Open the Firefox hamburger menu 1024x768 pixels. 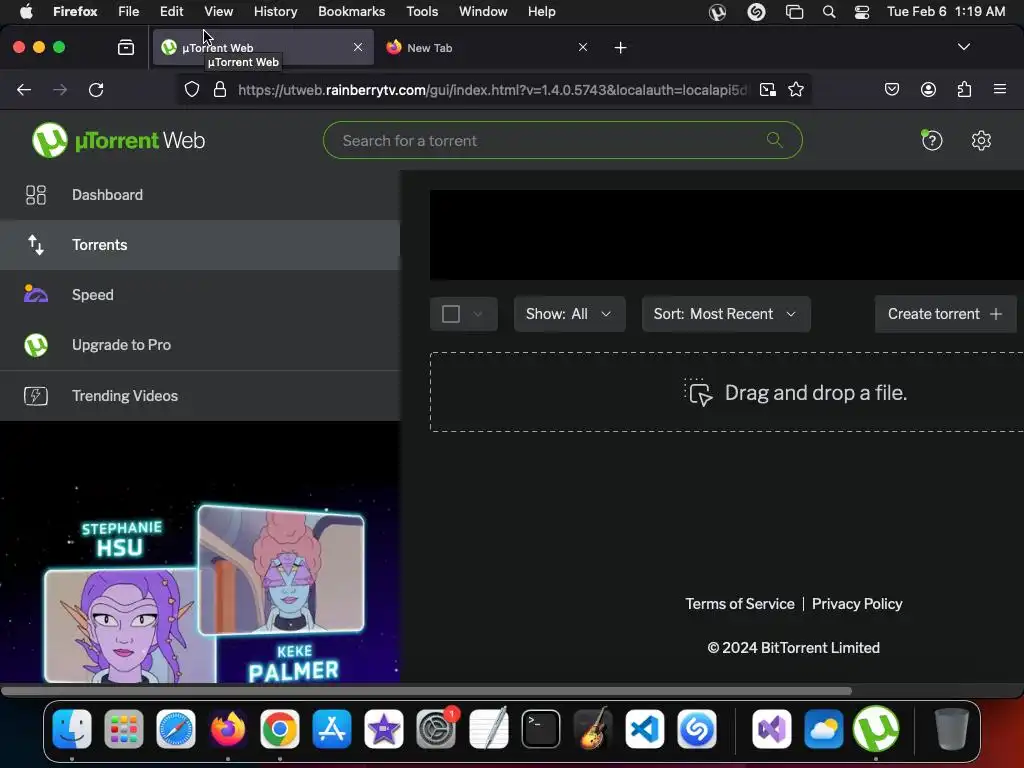[1000, 89]
